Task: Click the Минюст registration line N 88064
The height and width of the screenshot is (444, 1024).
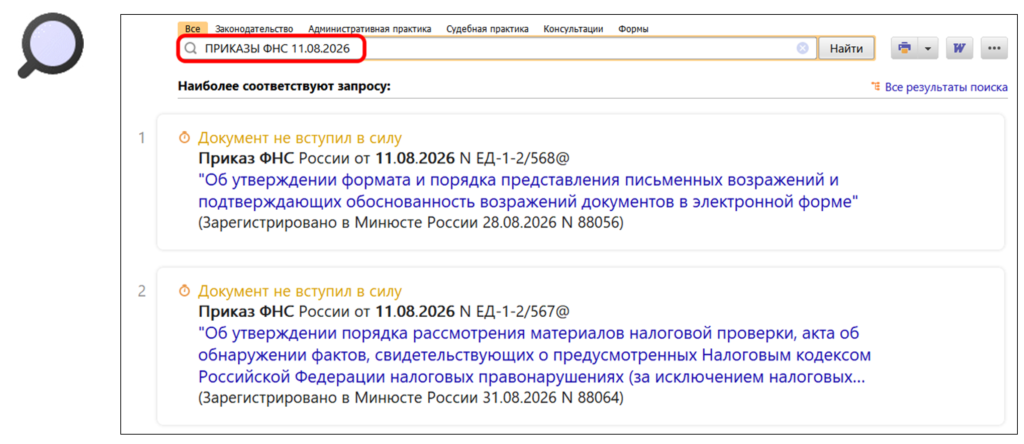Action: (411, 397)
